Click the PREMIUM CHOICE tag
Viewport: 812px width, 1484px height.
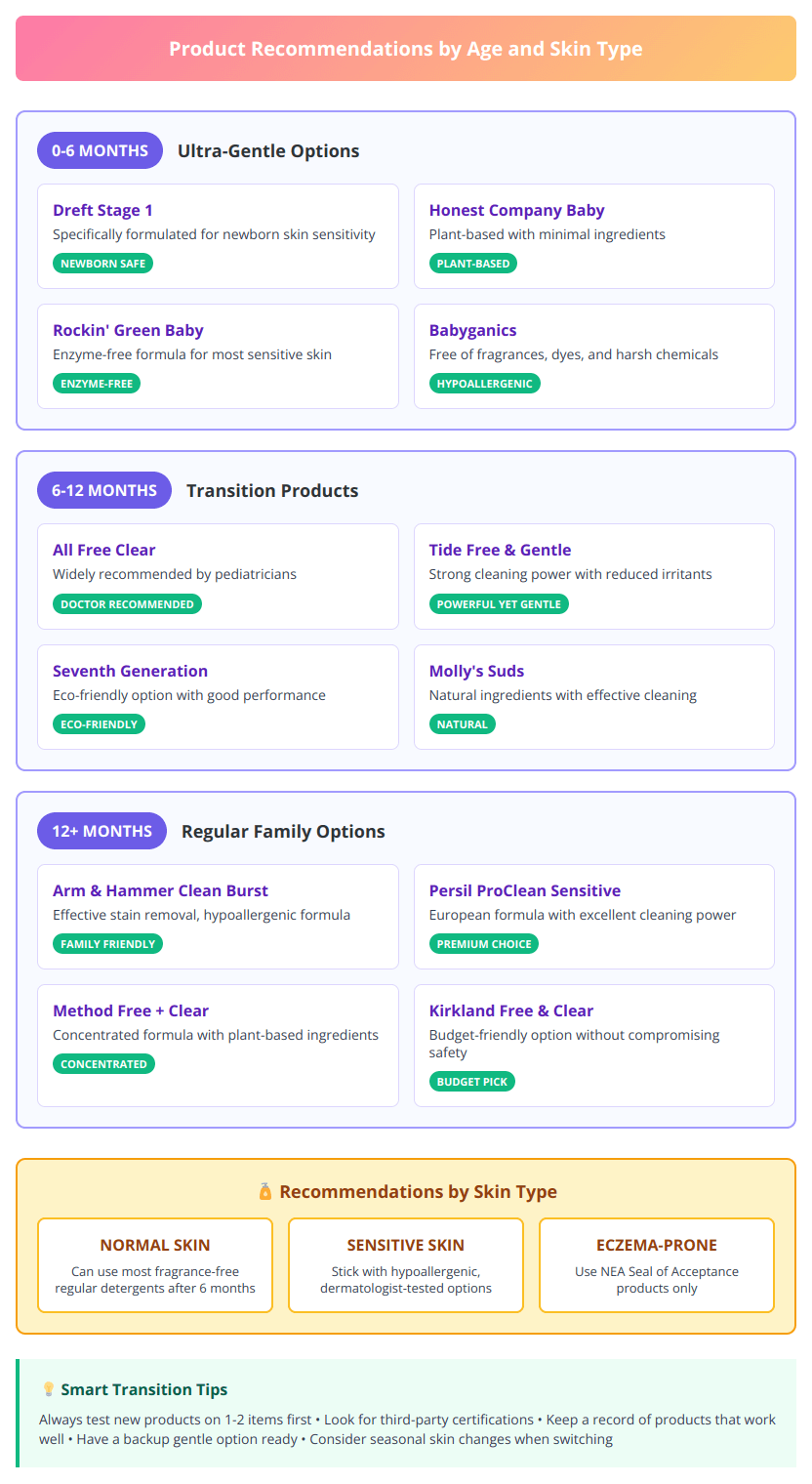(x=484, y=944)
